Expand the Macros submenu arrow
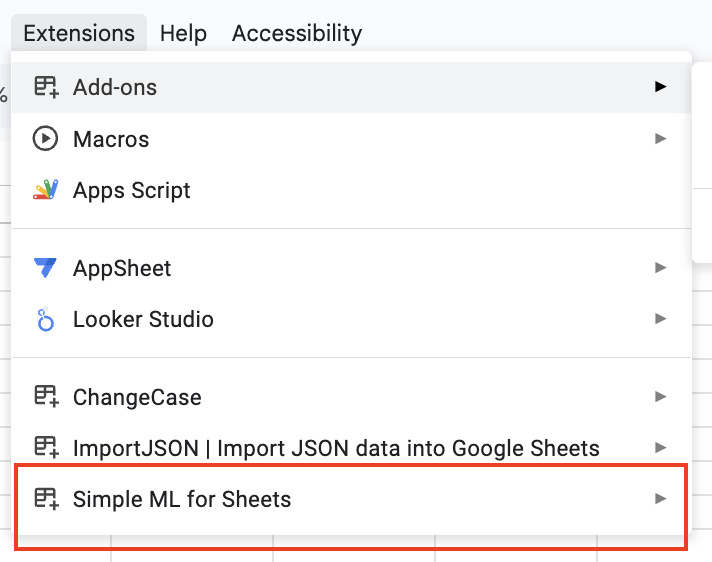This screenshot has width=712, height=562. click(660, 139)
